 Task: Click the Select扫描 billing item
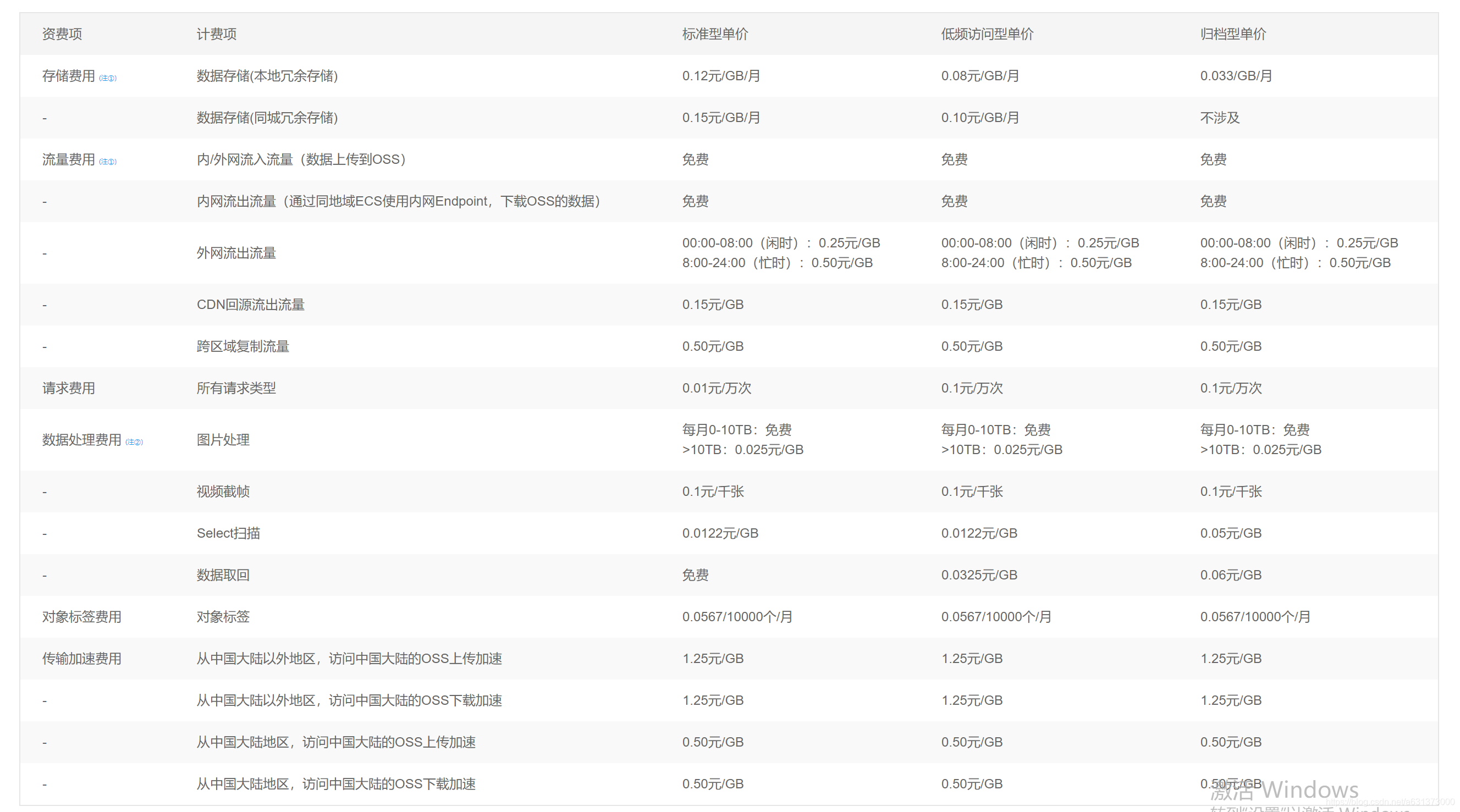tap(228, 533)
